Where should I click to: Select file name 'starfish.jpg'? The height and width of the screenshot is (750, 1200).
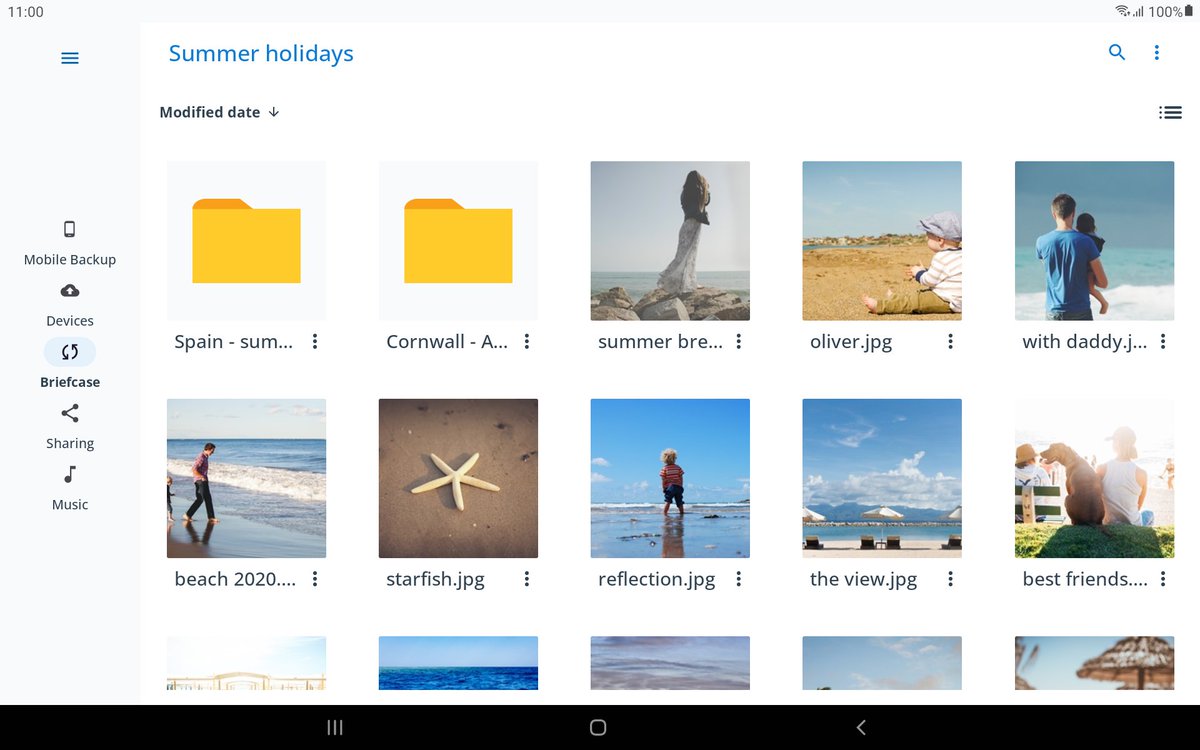435,580
